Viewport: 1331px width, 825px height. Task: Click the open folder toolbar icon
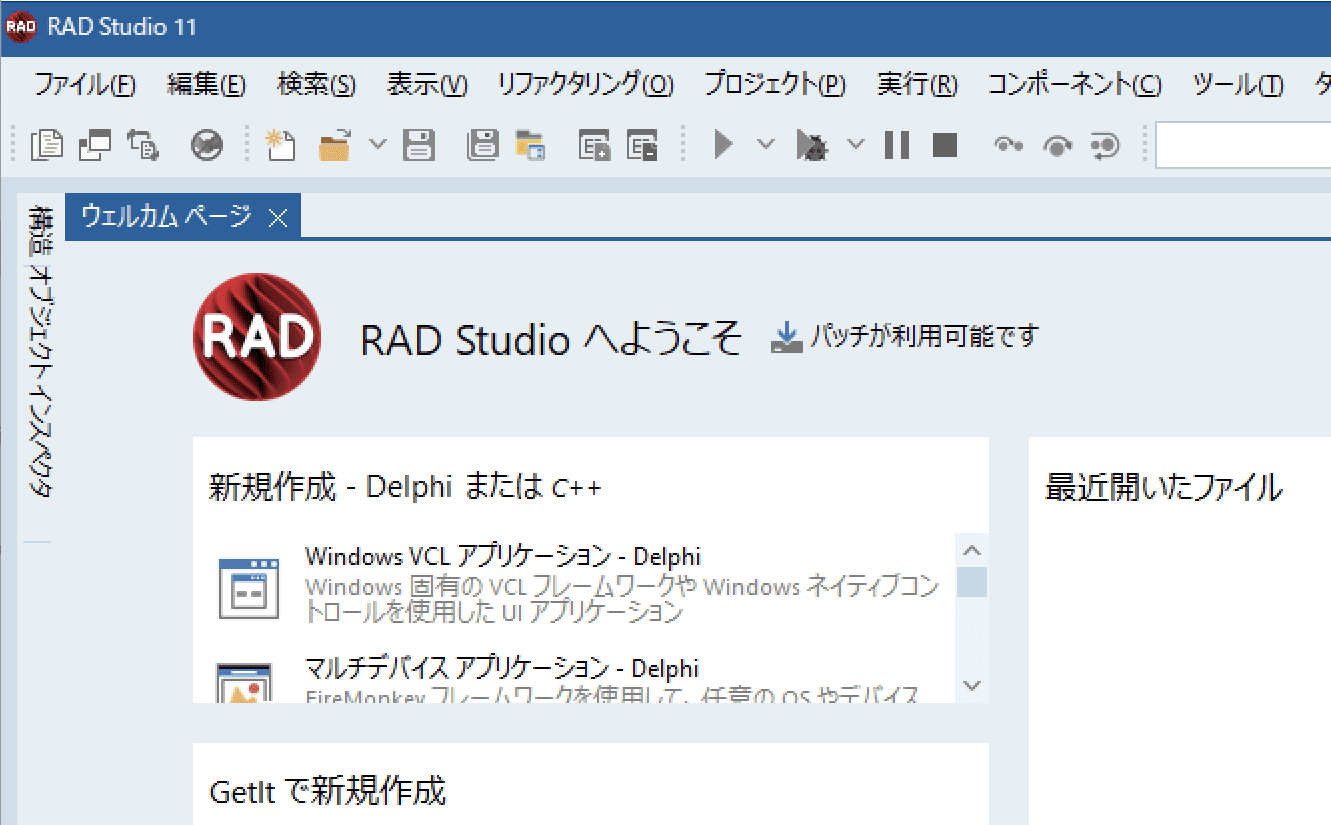(337, 146)
